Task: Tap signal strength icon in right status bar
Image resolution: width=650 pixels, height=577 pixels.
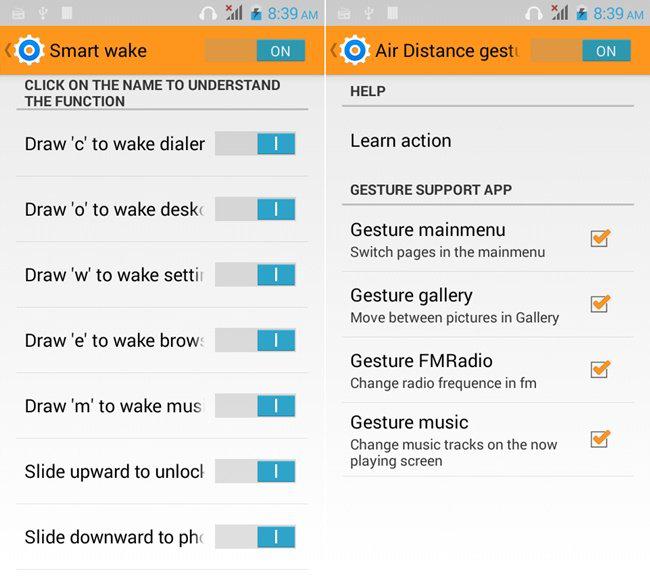Action: [560, 13]
